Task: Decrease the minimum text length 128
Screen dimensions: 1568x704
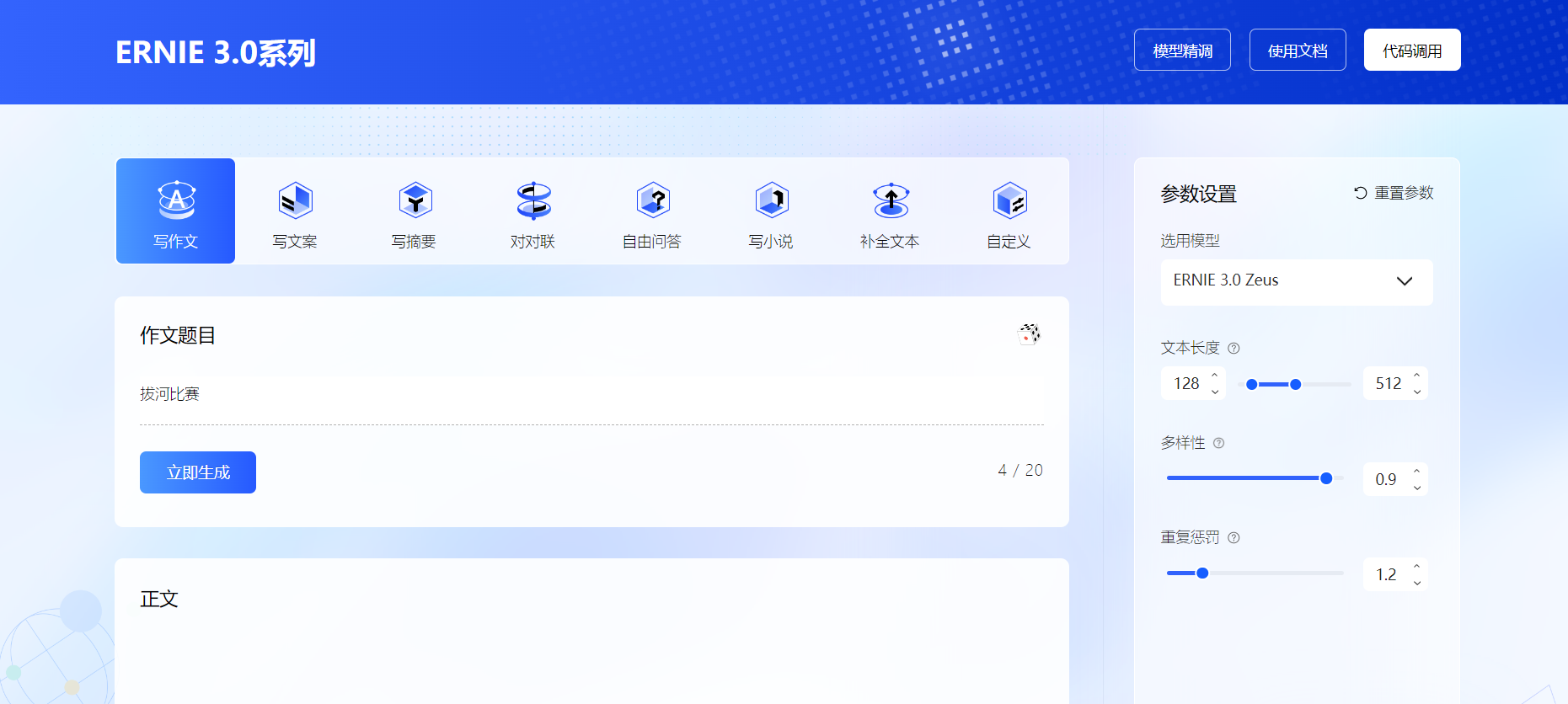Action: pos(1214,392)
